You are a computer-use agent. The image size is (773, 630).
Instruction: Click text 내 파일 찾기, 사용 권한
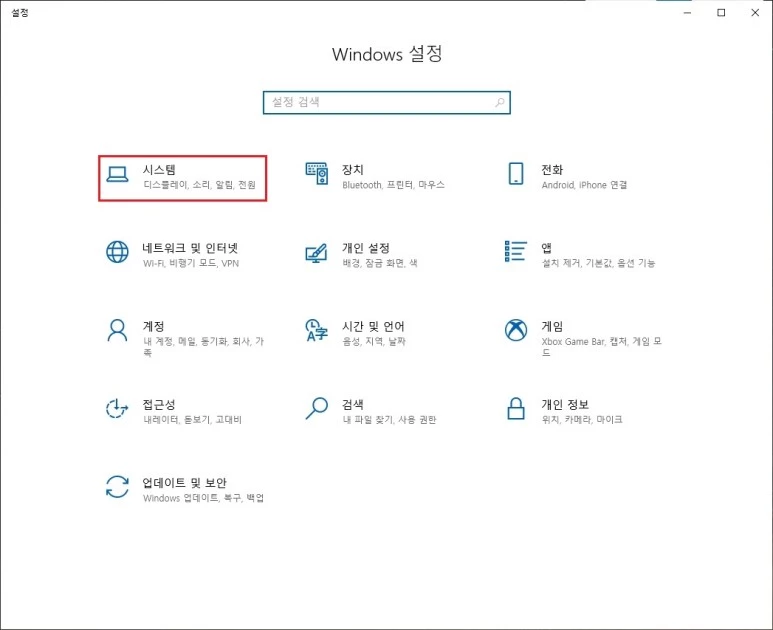pos(389,420)
